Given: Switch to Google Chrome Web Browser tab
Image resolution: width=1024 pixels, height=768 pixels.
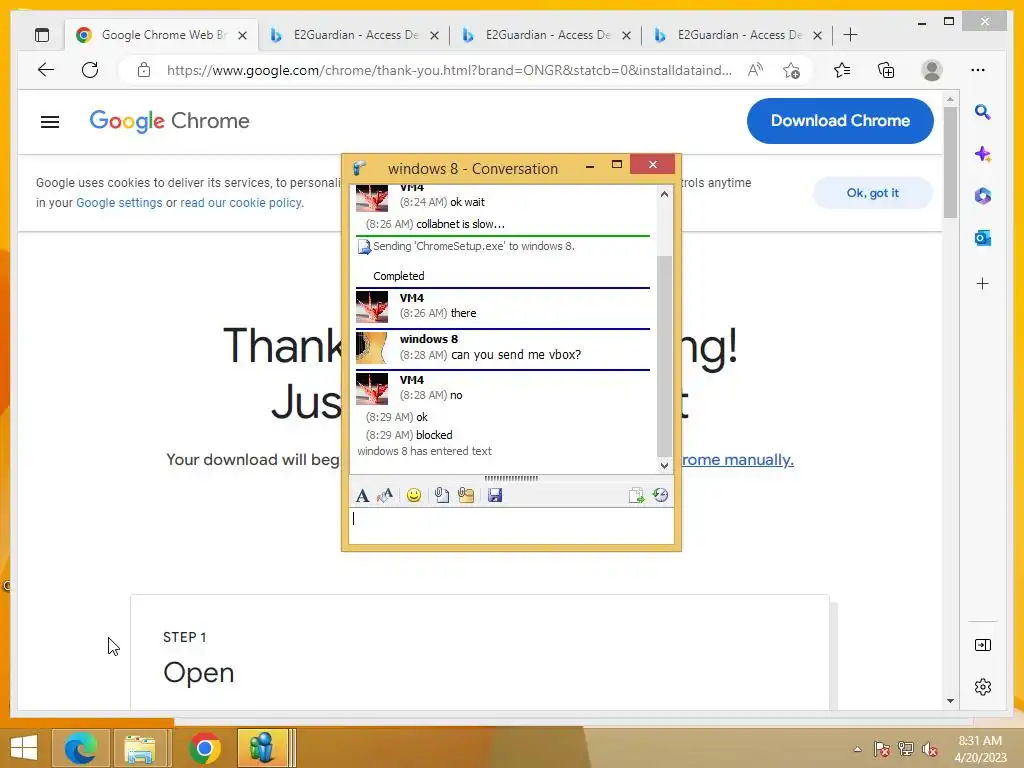Looking at the screenshot, I should (x=162, y=35).
